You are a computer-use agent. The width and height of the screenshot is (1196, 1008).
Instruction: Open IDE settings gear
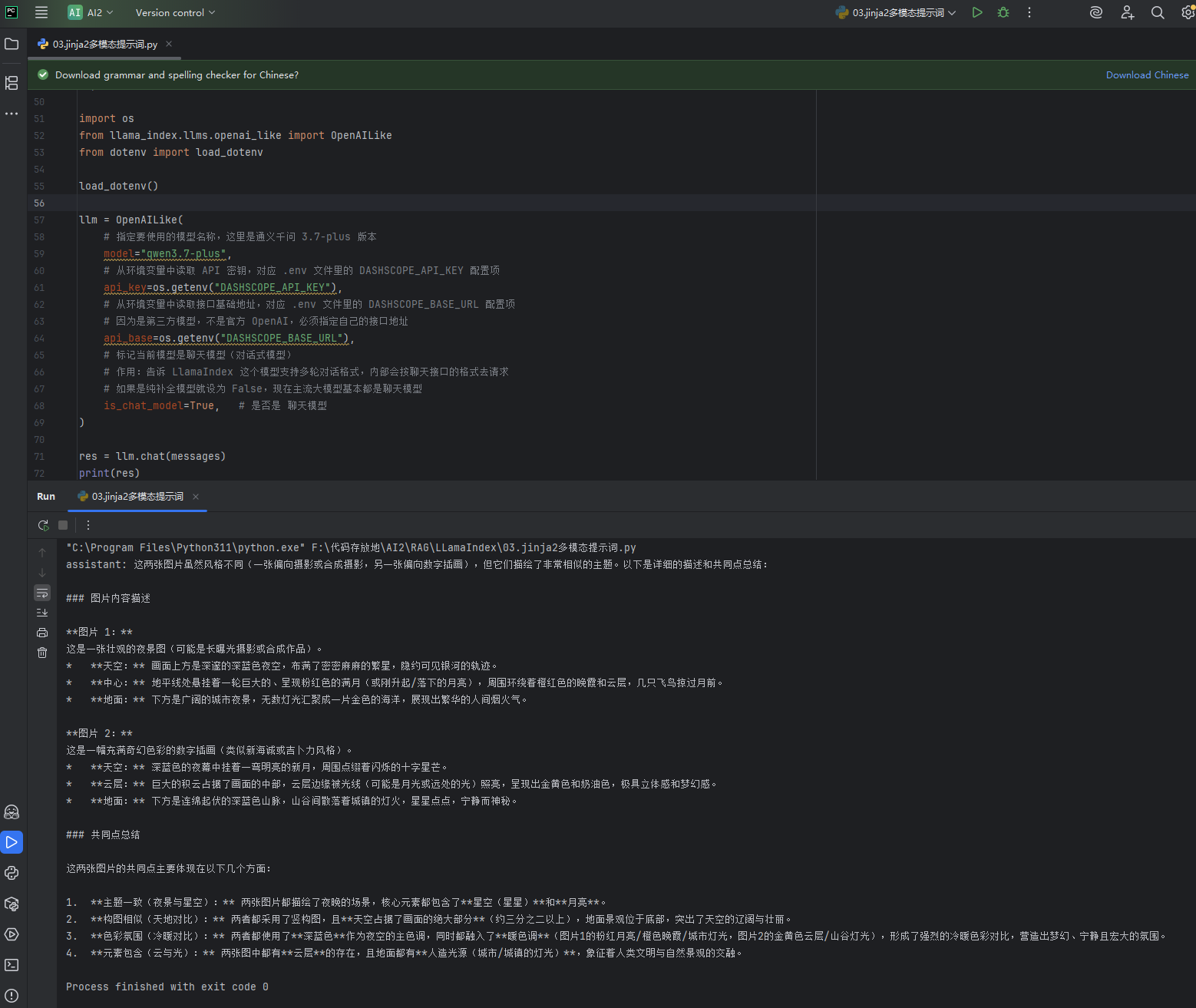coord(1188,12)
